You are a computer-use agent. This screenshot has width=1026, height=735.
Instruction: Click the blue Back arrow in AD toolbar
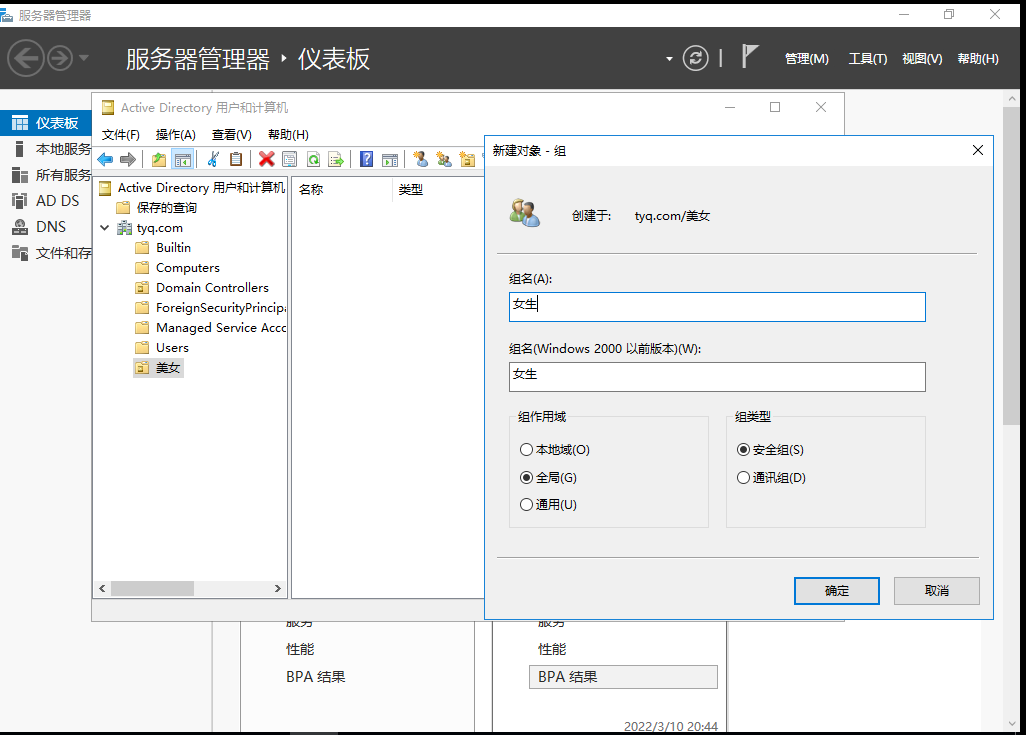click(x=105, y=159)
